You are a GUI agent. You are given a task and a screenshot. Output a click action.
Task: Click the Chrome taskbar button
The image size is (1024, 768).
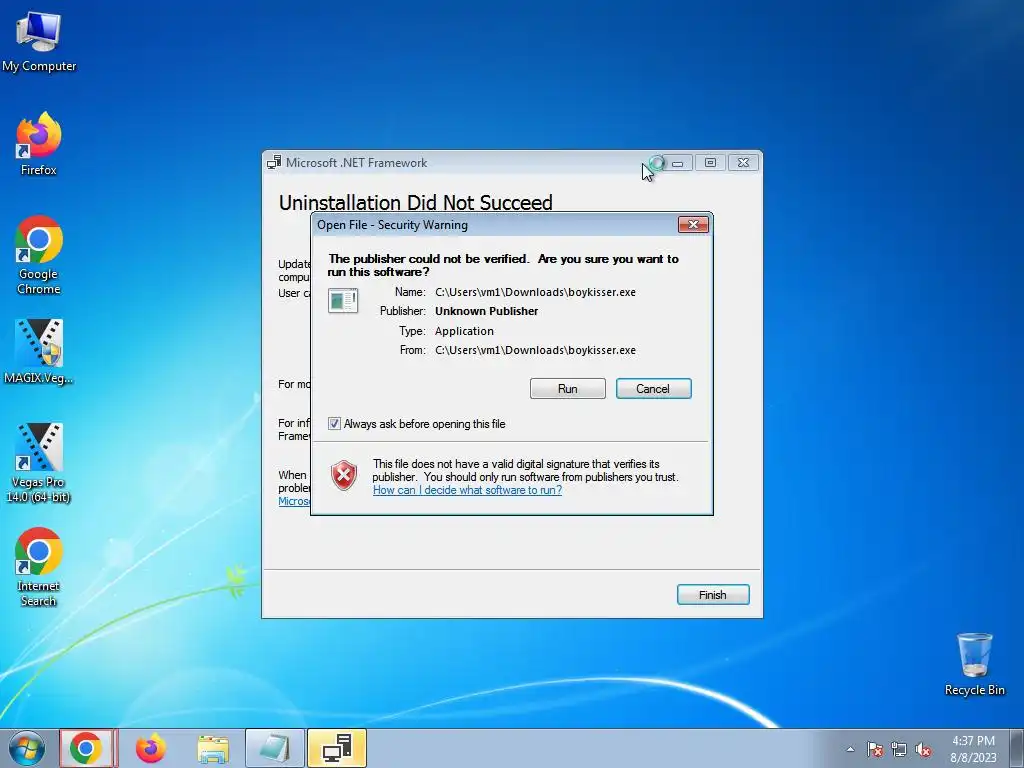[86, 748]
